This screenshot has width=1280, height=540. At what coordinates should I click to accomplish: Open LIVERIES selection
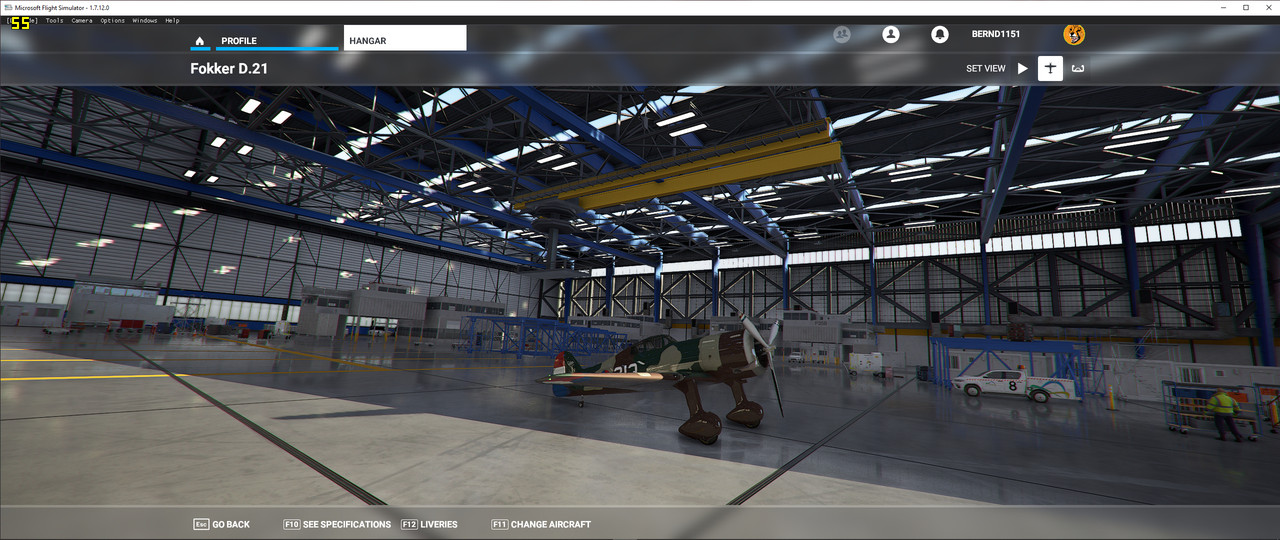pos(429,524)
